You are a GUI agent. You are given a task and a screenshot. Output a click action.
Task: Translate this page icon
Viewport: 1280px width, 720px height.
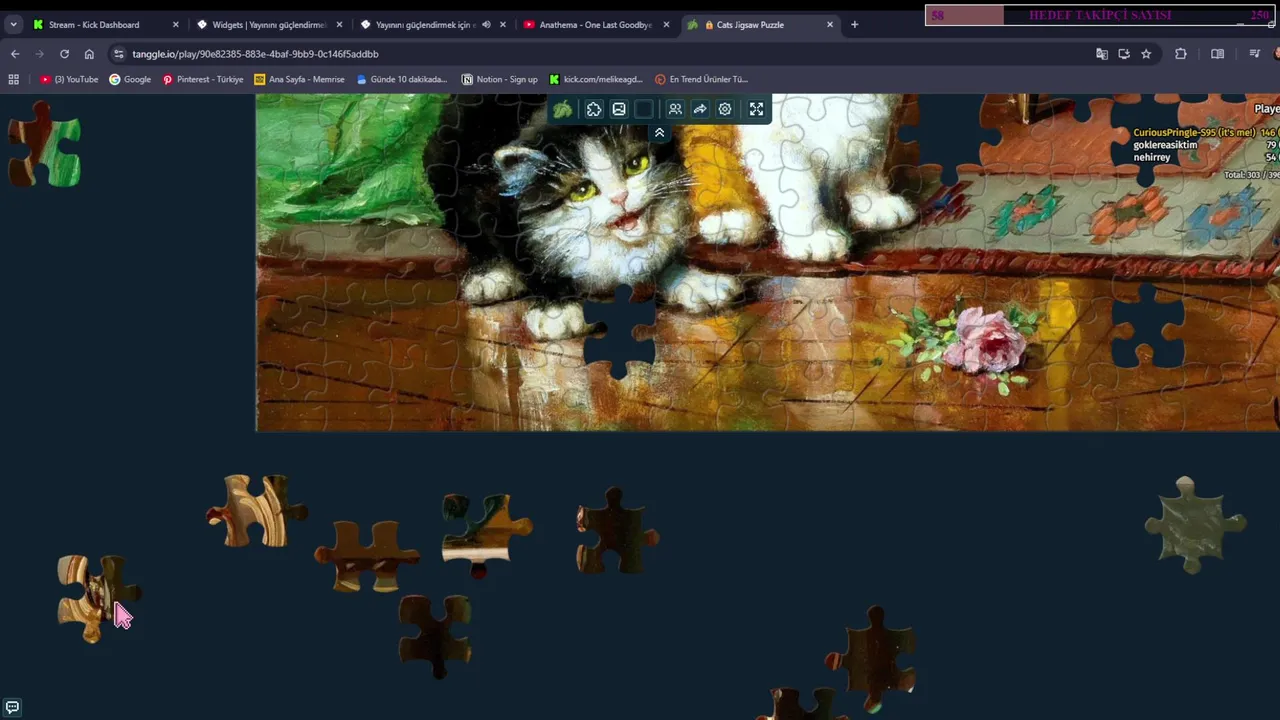pyautogui.click(x=1102, y=54)
